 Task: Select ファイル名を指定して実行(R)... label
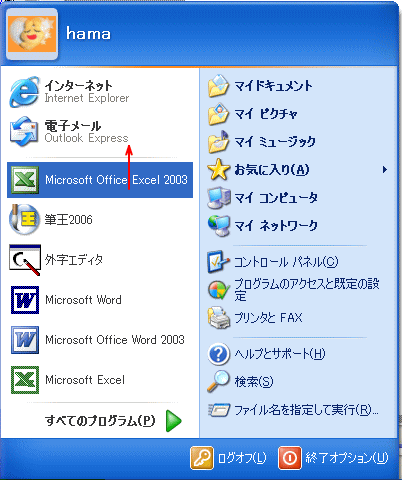[x=306, y=410]
